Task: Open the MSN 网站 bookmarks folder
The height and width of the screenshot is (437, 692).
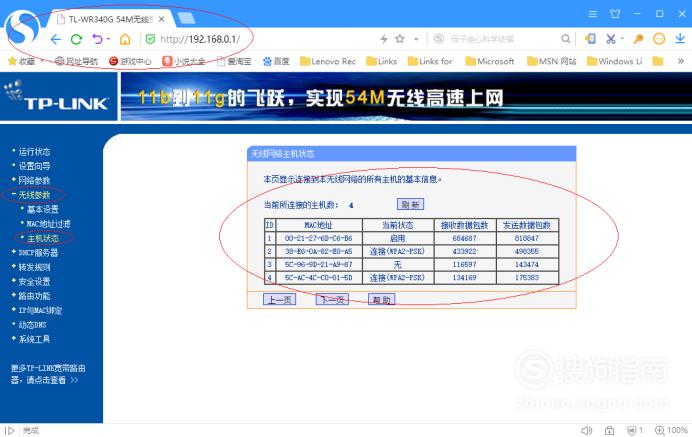Action: [x=552, y=61]
